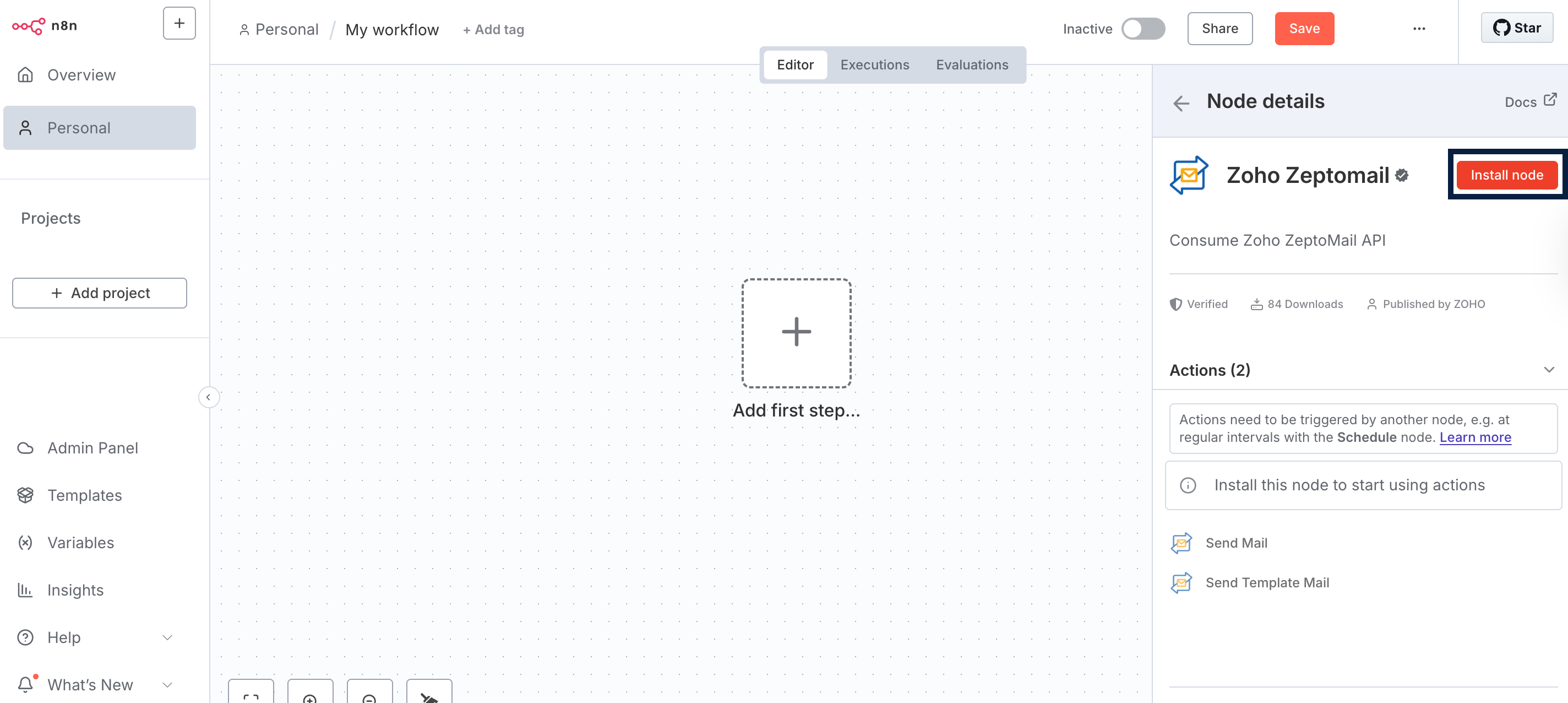Click the n8n logo icon

click(x=29, y=25)
